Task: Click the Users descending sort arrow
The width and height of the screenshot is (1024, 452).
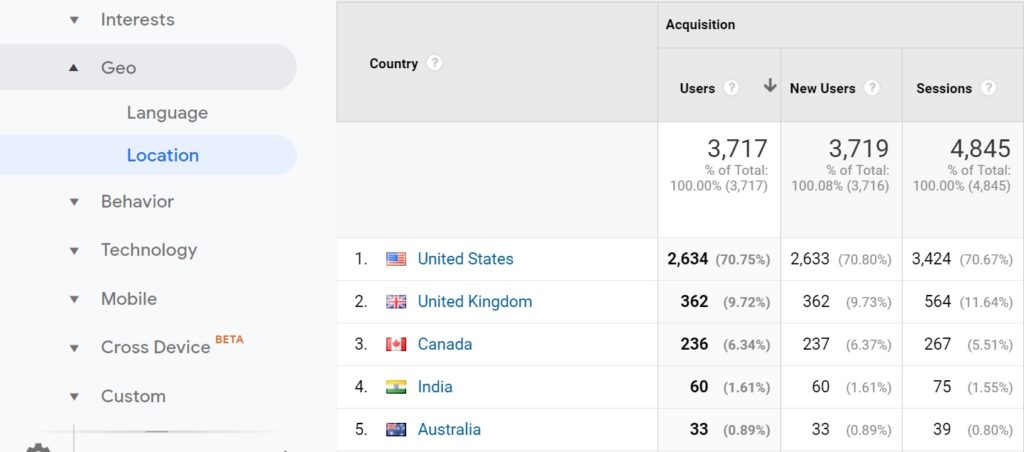Action: (770, 86)
